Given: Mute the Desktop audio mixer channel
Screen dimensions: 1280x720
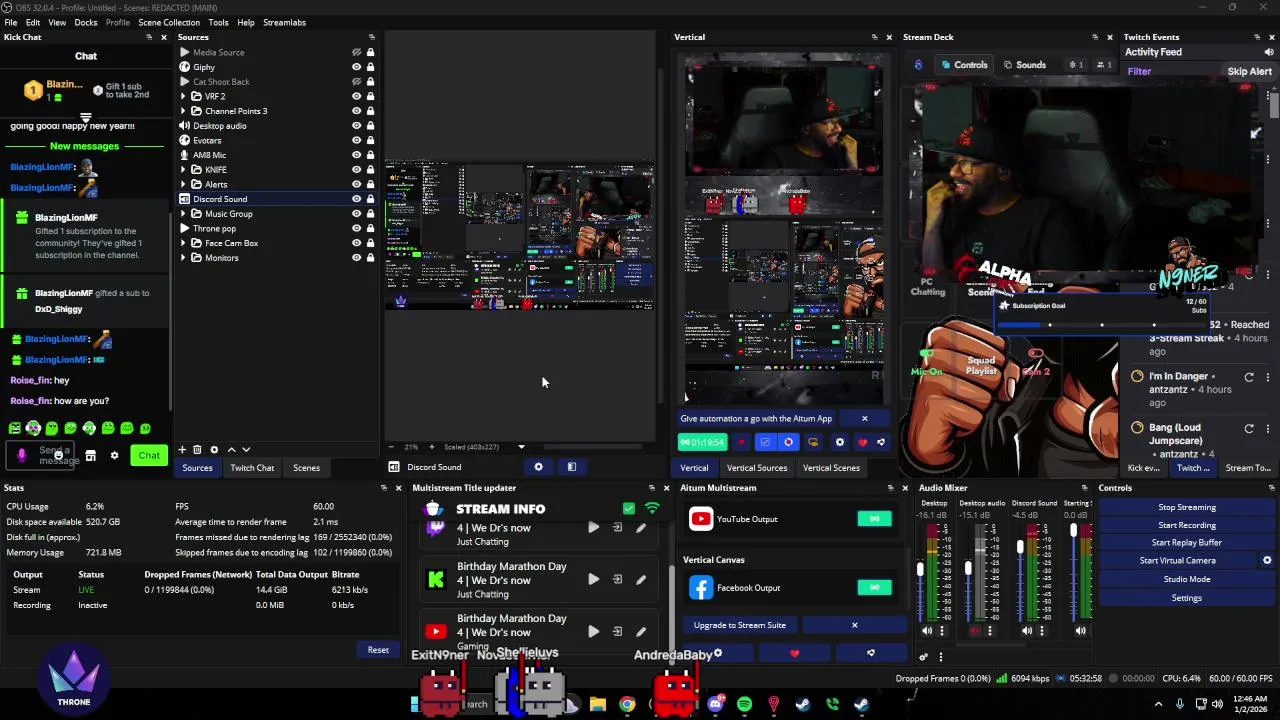Looking at the screenshot, I should [x=975, y=631].
